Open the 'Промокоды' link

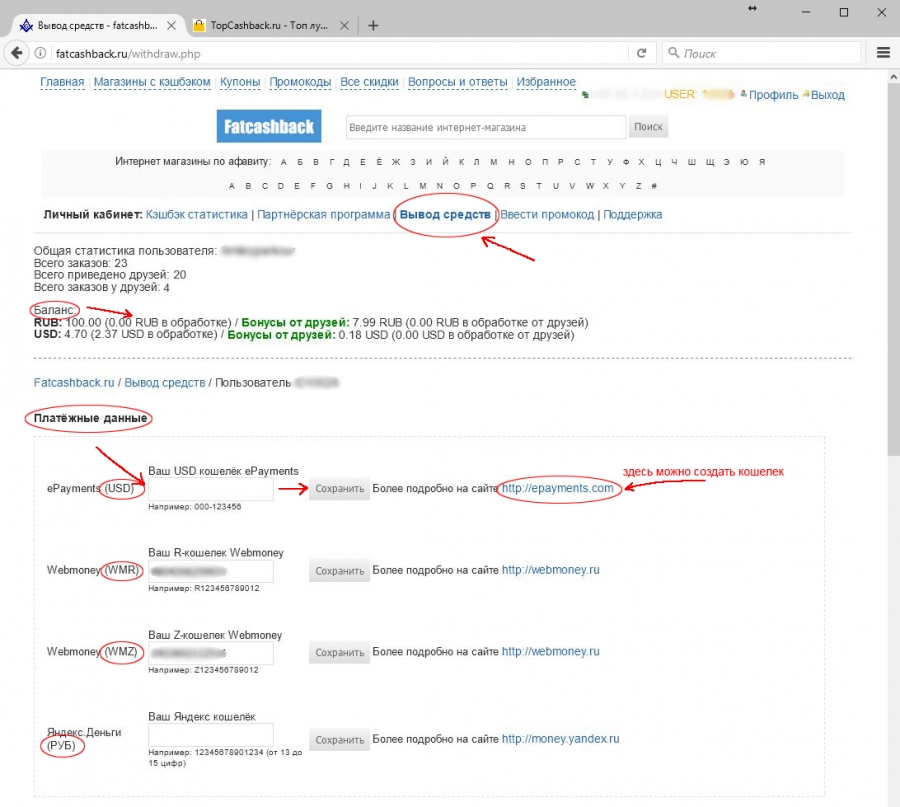(300, 82)
